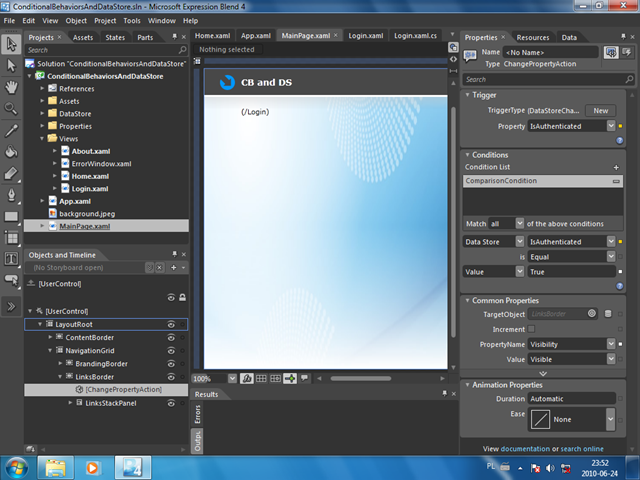The image size is (640, 480).
Task: Select the Gradient/Brush transform tool
Action: [x=11, y=173]
